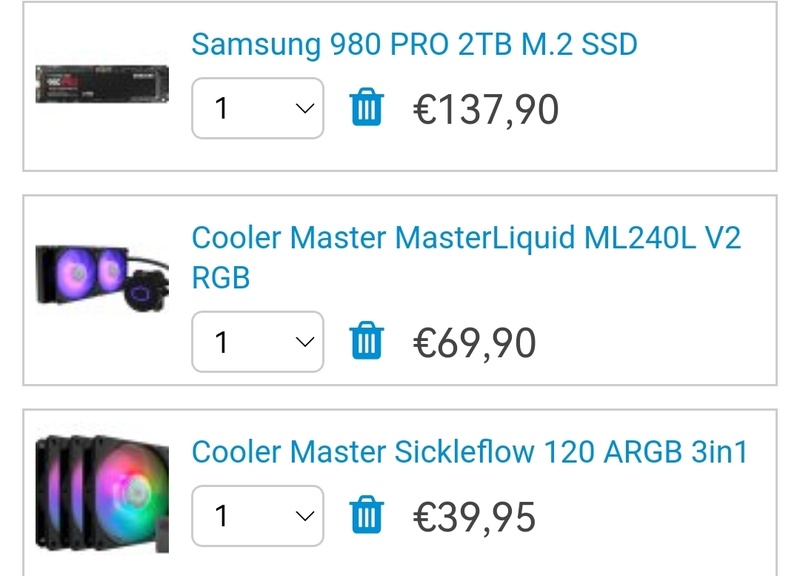Open Samsung 980 PRO 2TB M.2 SSD link
This screenshot has height=576, width=800.
click(x=414, y=44)
